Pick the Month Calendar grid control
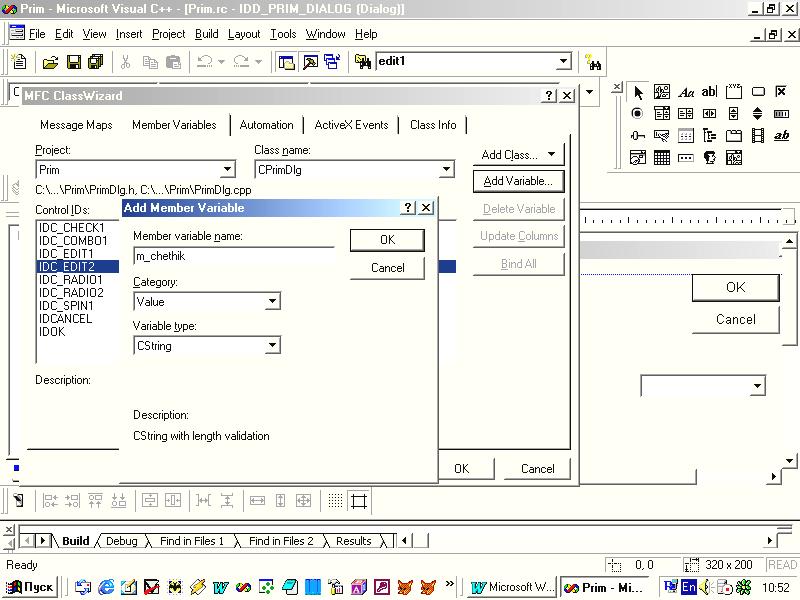Screen dimensions: 800x600 tap(662, 158)
